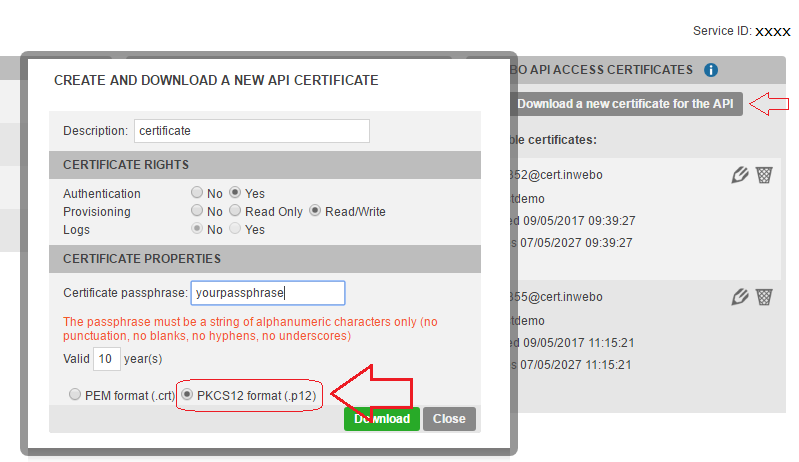Select PEM format (.crt) option
The height and width of the screenshot is (462, 799).
[75, 395]
